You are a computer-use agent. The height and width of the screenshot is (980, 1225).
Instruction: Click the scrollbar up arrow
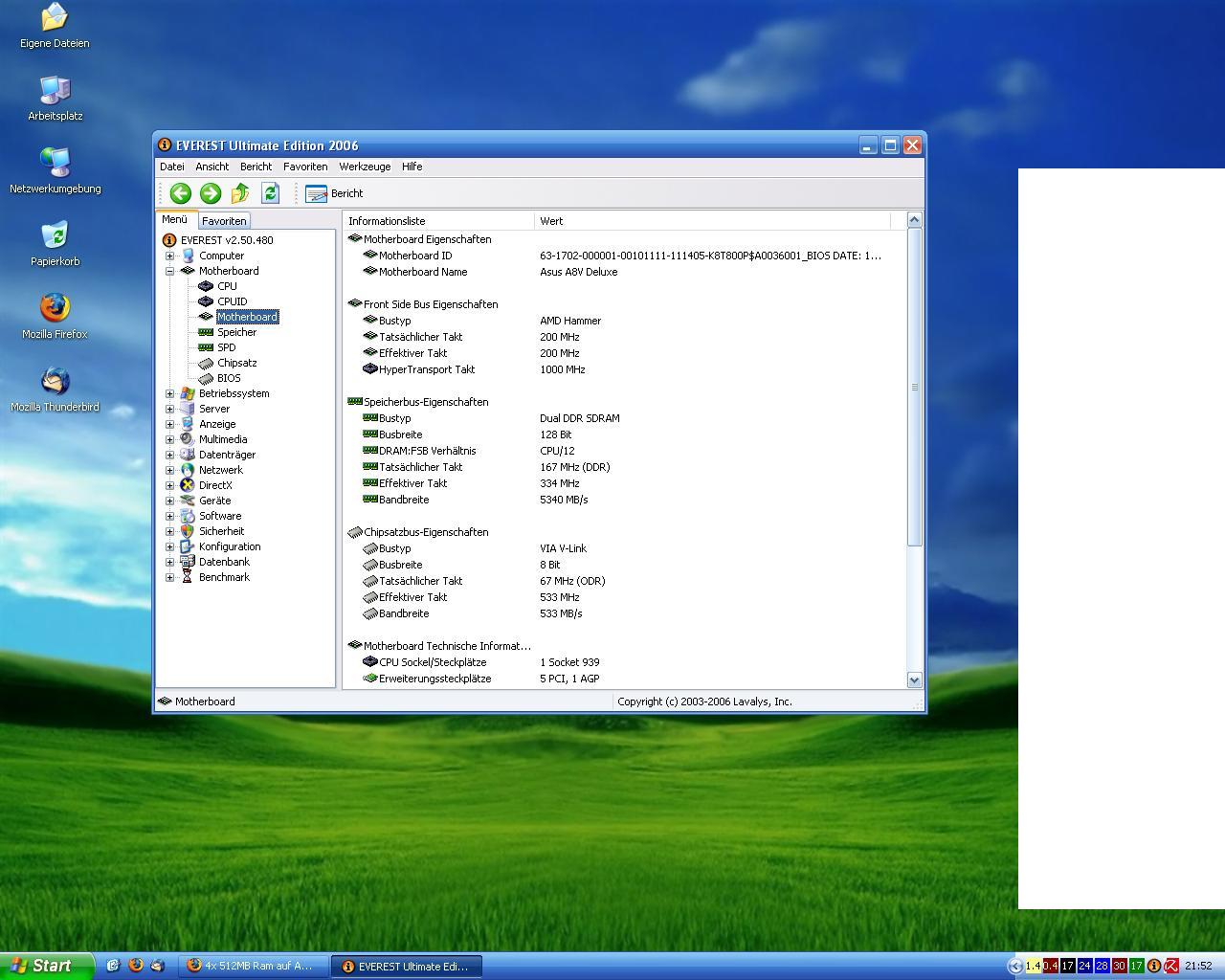click(x=914, y=220)
